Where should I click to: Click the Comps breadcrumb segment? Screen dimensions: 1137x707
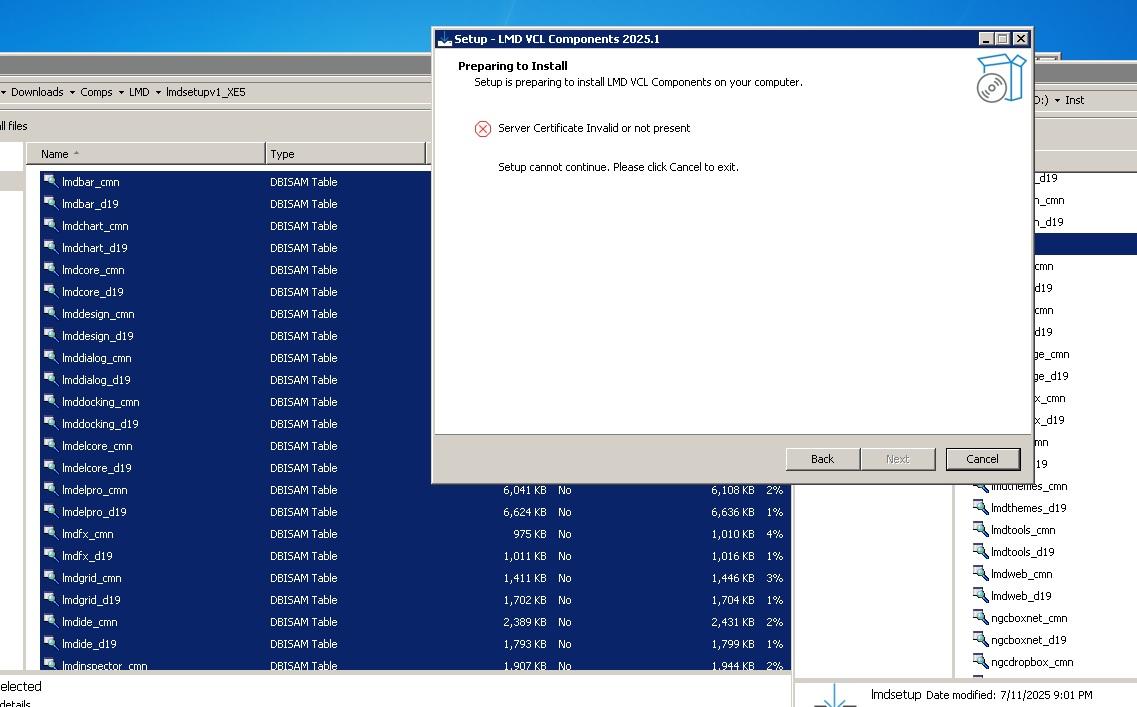click(x=96, y=92)
